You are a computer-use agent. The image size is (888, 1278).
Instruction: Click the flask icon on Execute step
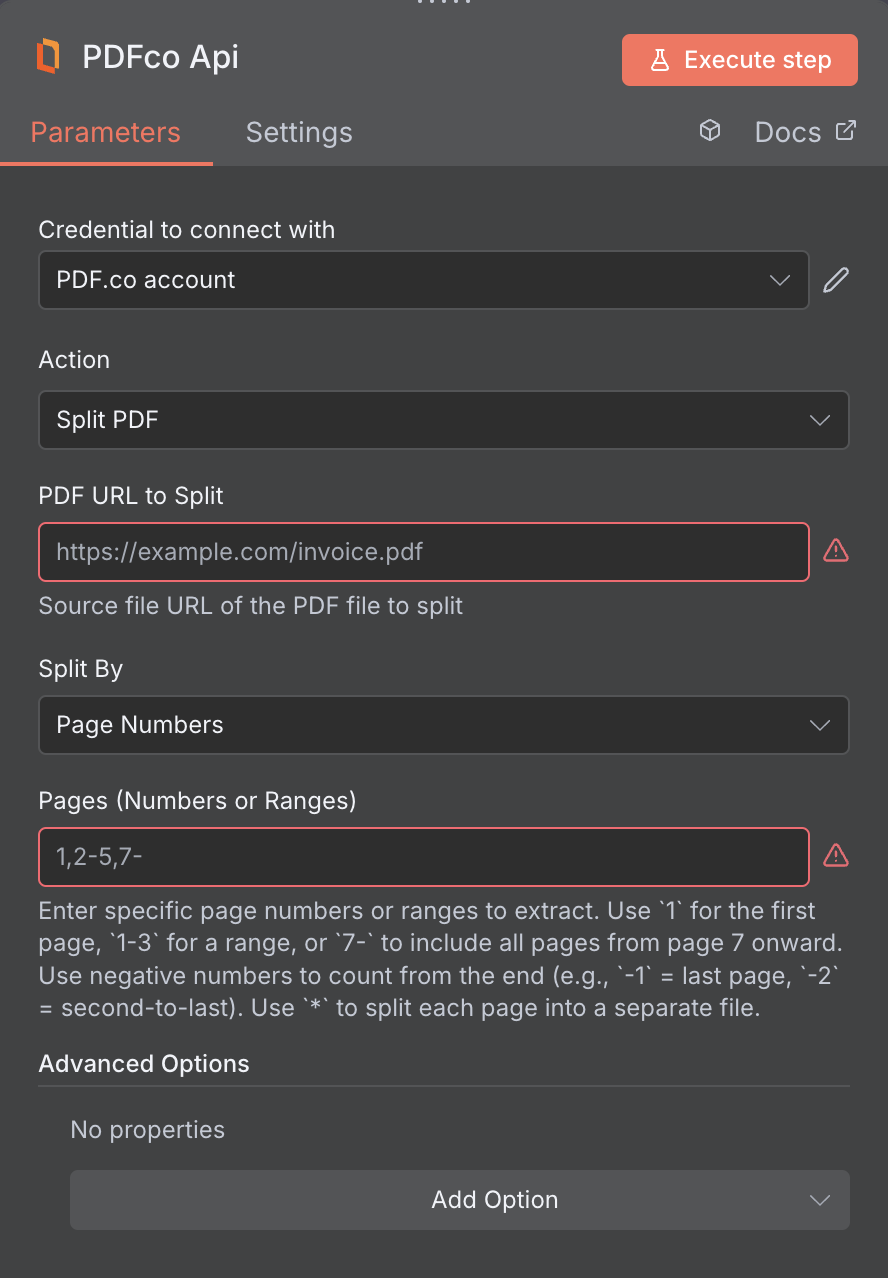(x=660, y=60)
